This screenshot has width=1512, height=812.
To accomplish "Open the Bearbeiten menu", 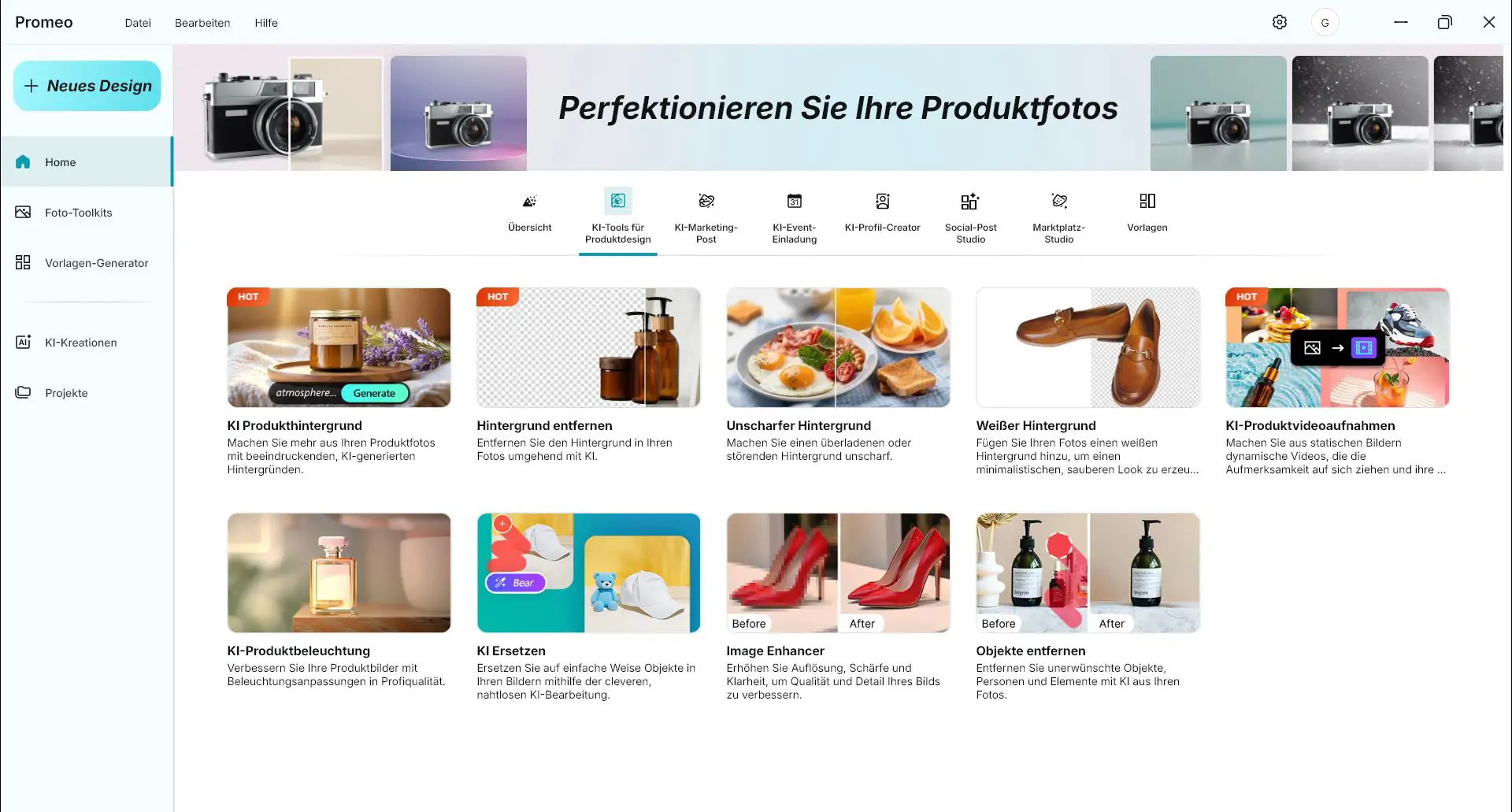I will 202,23.
